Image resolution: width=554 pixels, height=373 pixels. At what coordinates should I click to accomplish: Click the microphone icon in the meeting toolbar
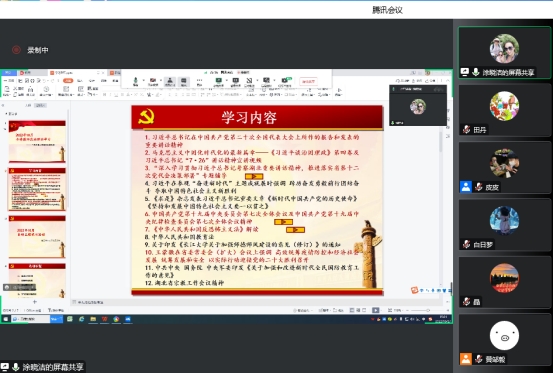pyautogui.click(x=135, y=80)
